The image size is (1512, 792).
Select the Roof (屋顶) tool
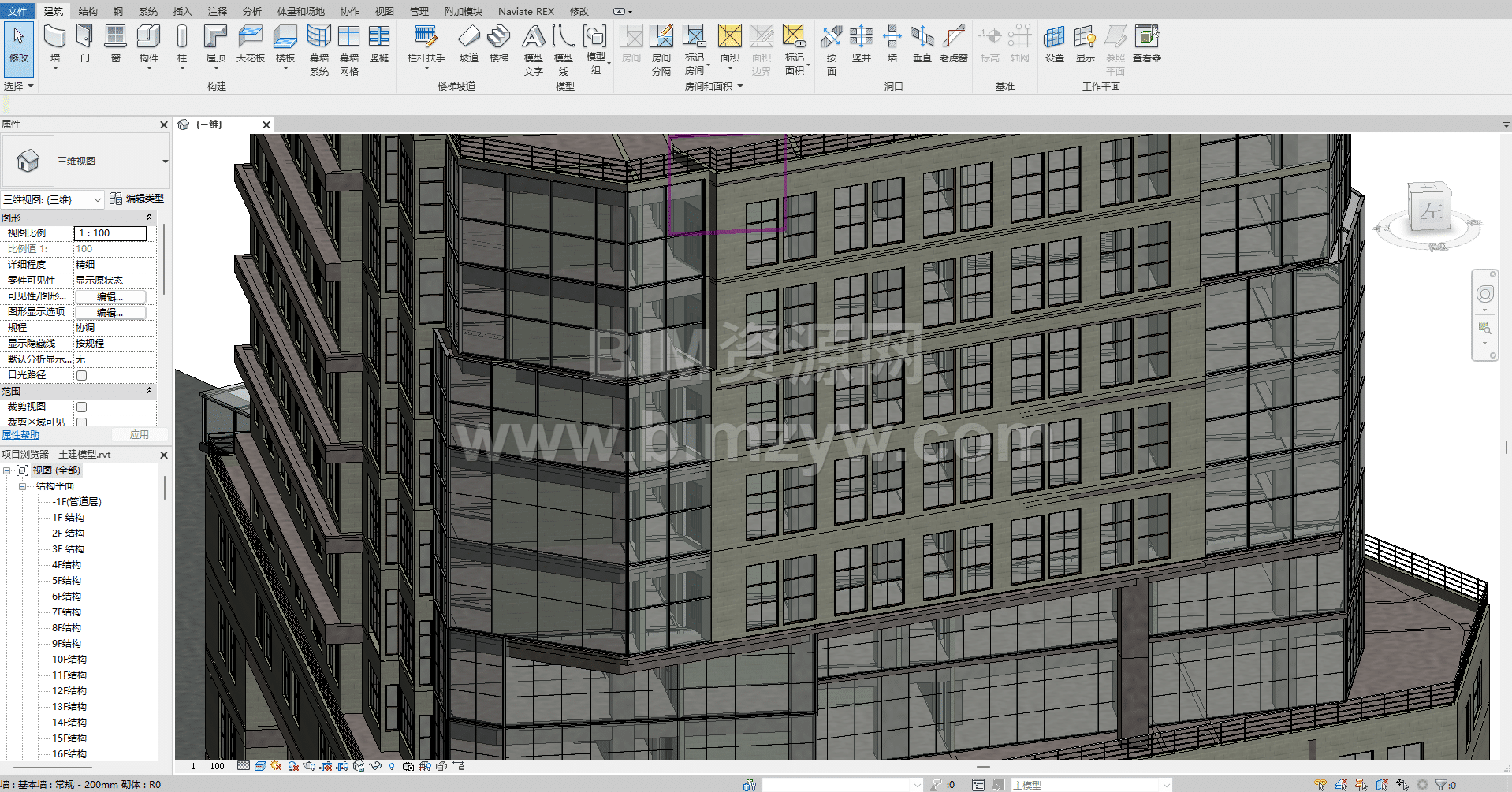point(215,44)
